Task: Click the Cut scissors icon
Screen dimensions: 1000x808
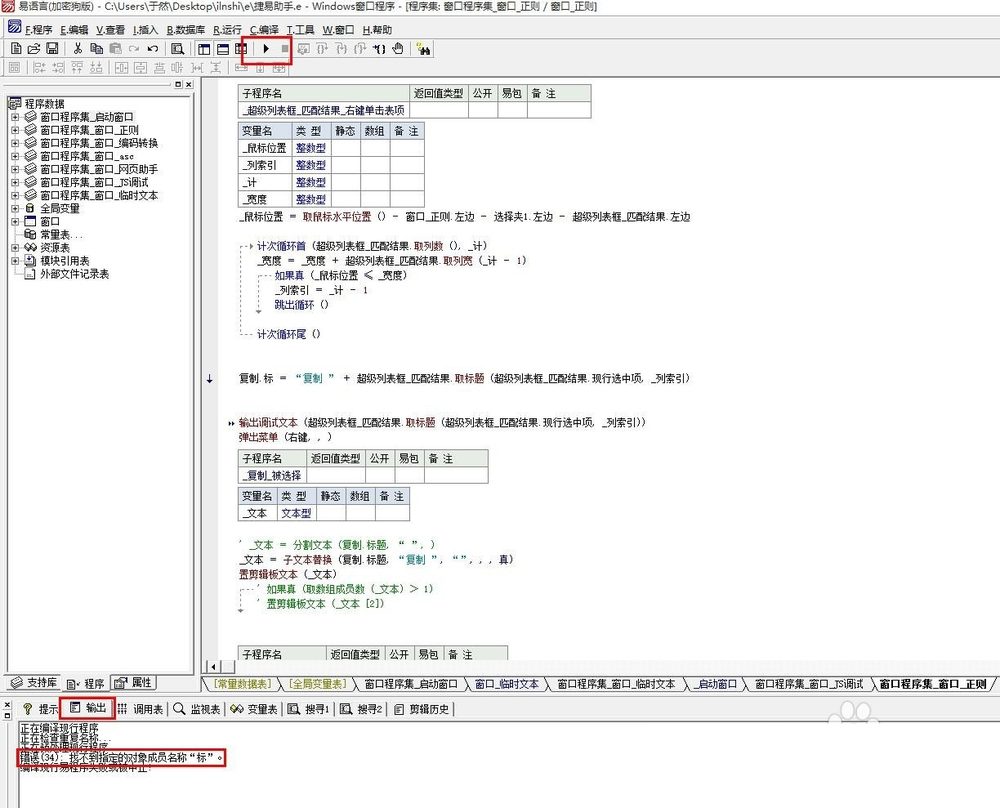Action: pos(77,48)
